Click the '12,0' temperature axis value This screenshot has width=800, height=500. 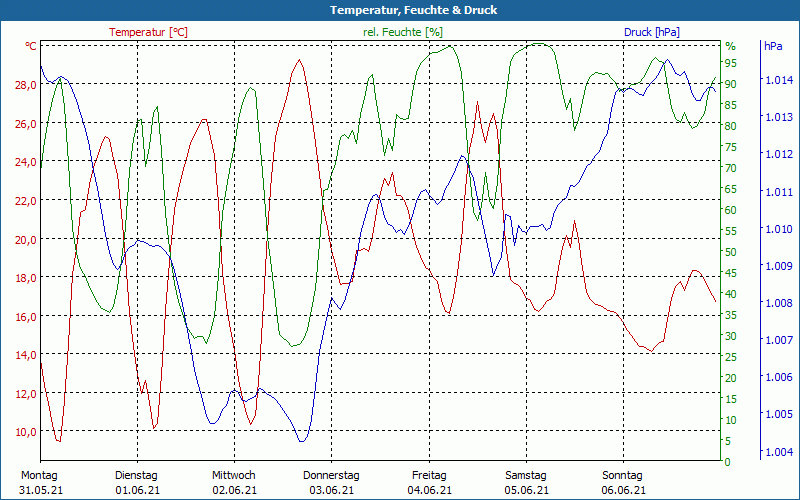pos(26,394)
